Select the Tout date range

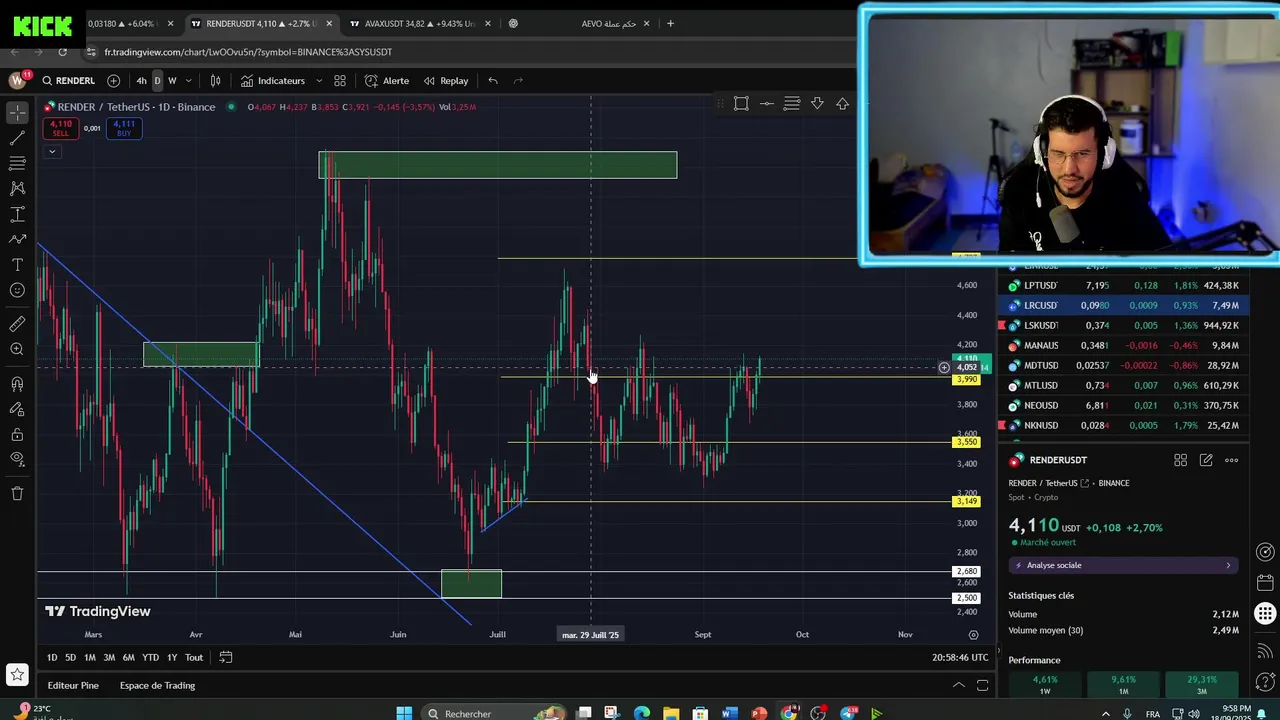tap(194, 657)
